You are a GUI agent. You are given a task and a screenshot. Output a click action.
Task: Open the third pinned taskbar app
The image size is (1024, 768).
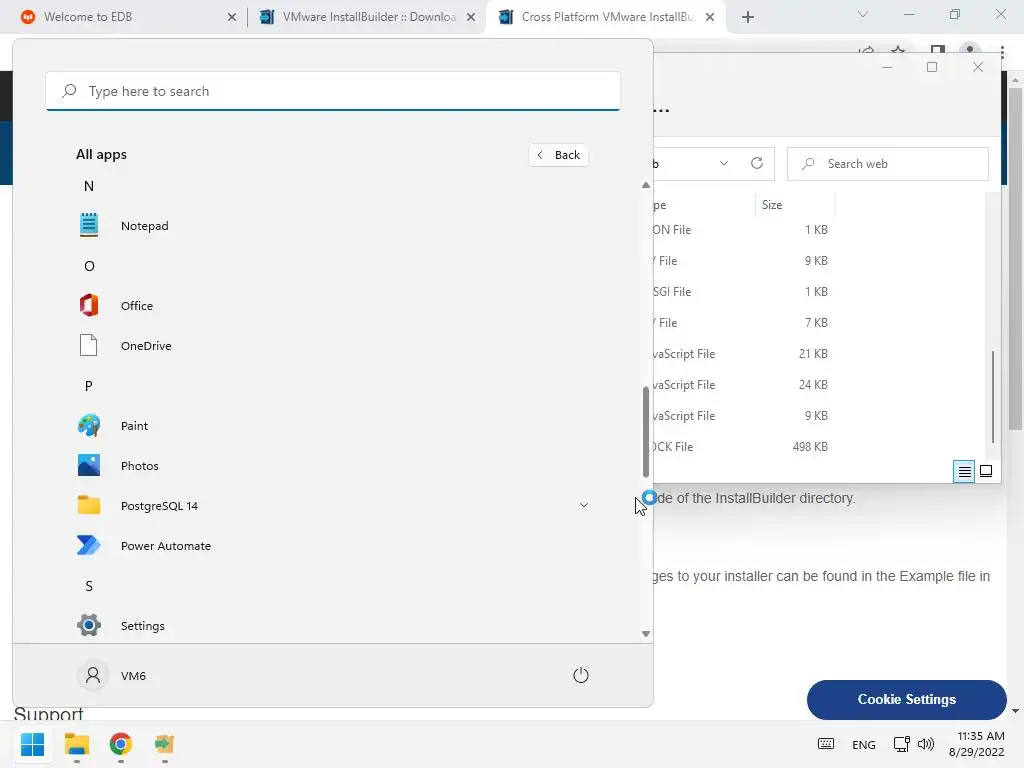point(164,744)
